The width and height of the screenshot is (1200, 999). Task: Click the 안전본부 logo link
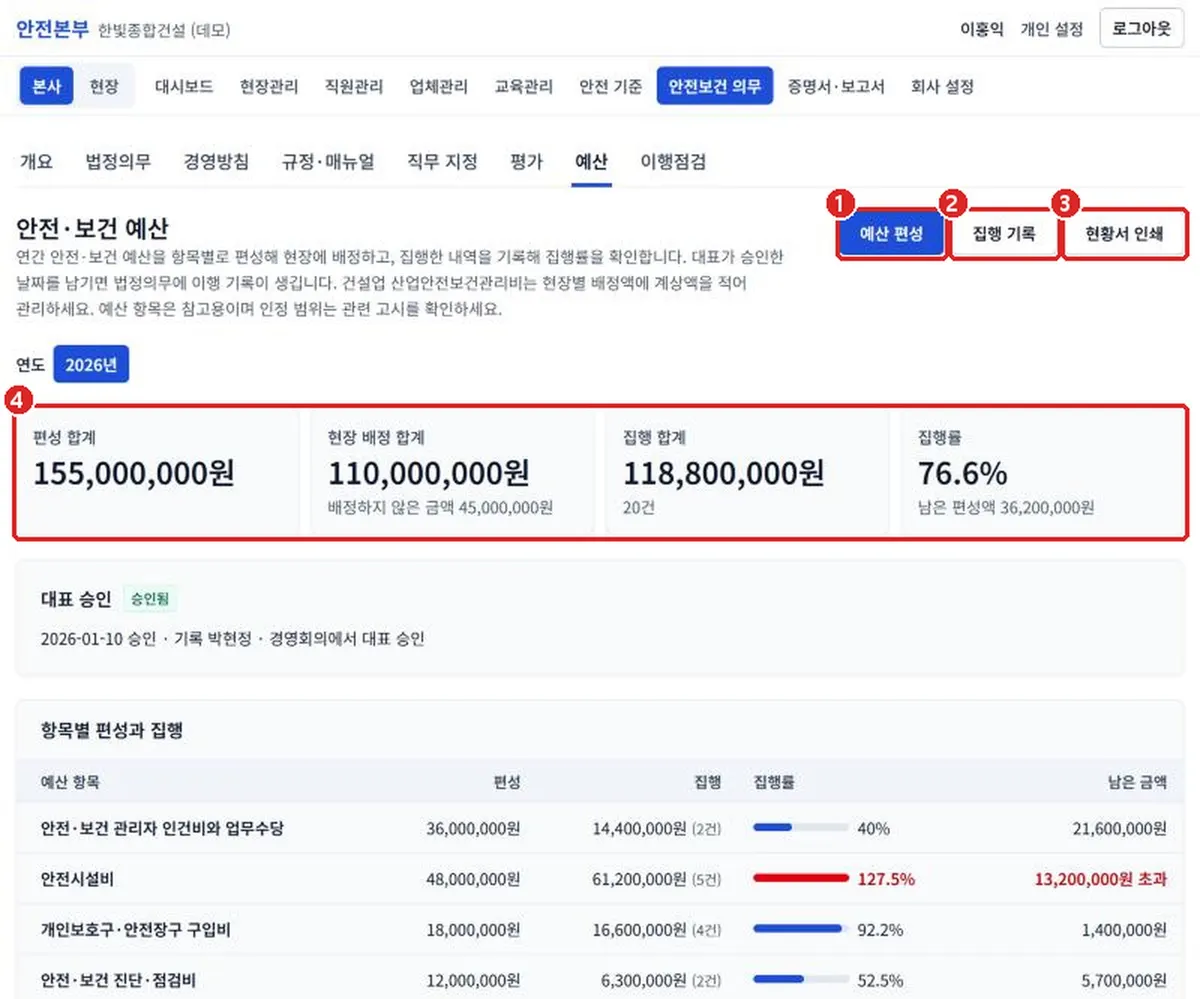(52, 29)
